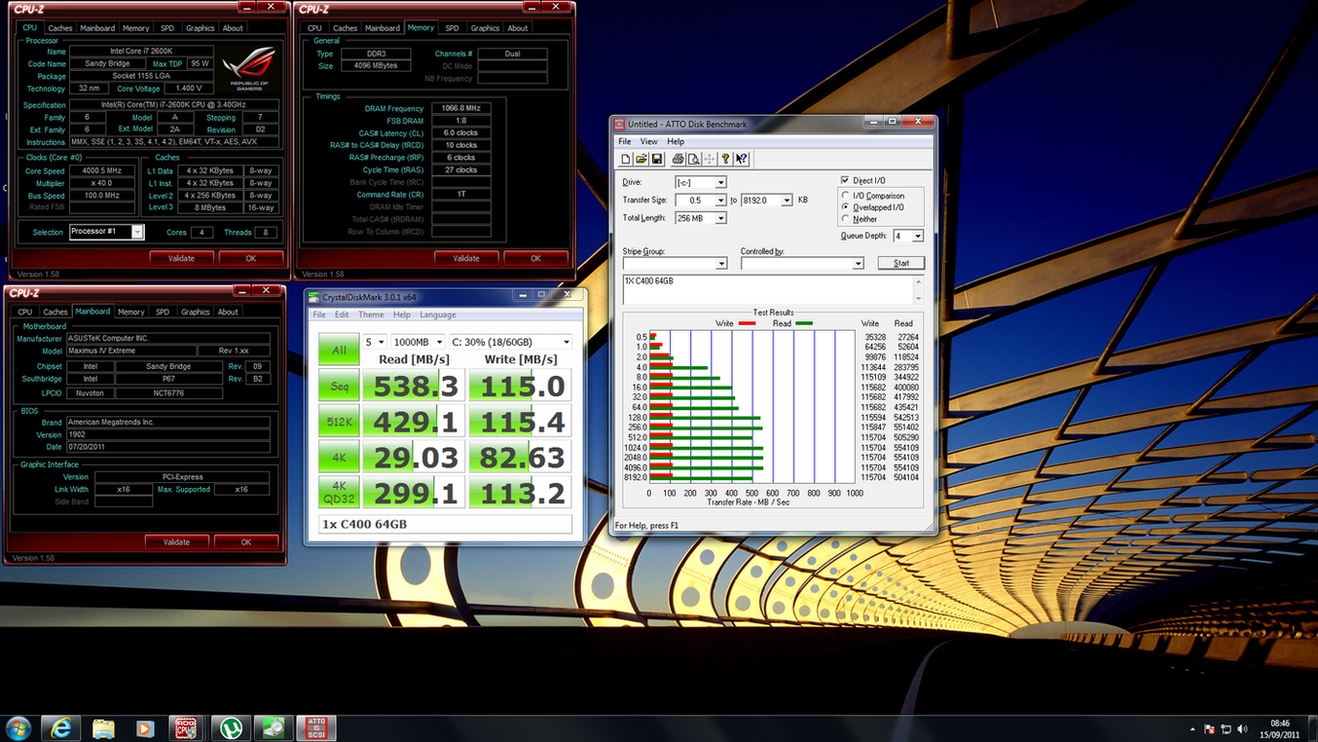Switch to SPD tab in CPU-Z Memory window
The image size is (1318, 742).
pos(452,28)
